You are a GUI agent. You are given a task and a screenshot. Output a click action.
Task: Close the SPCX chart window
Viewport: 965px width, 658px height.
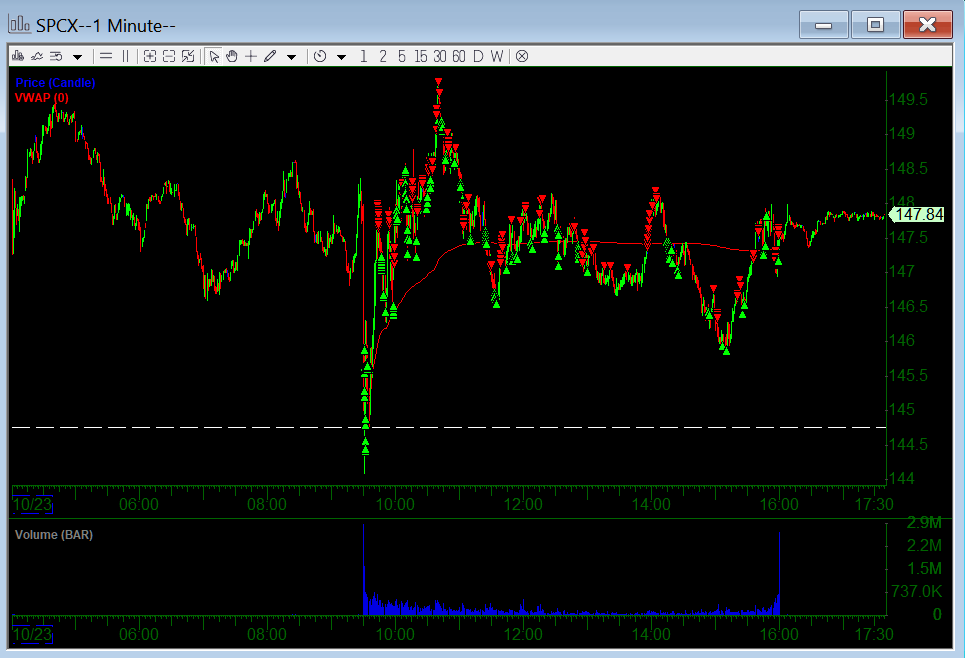pos(927,25)
